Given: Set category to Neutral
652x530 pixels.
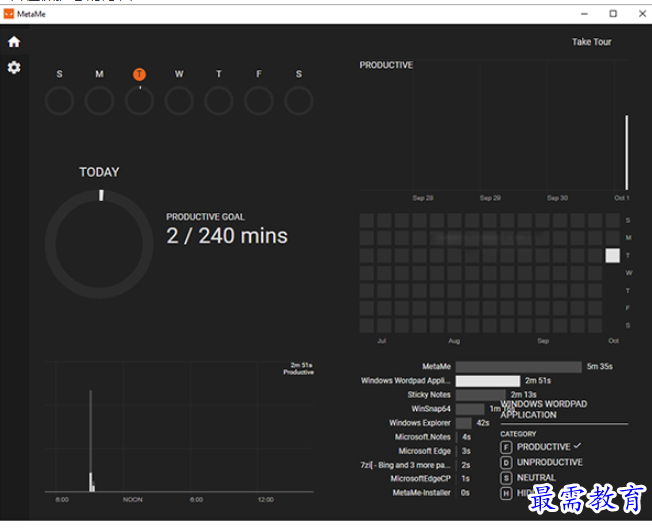Looking at the screenshot, I should click(x=536, y=478).
